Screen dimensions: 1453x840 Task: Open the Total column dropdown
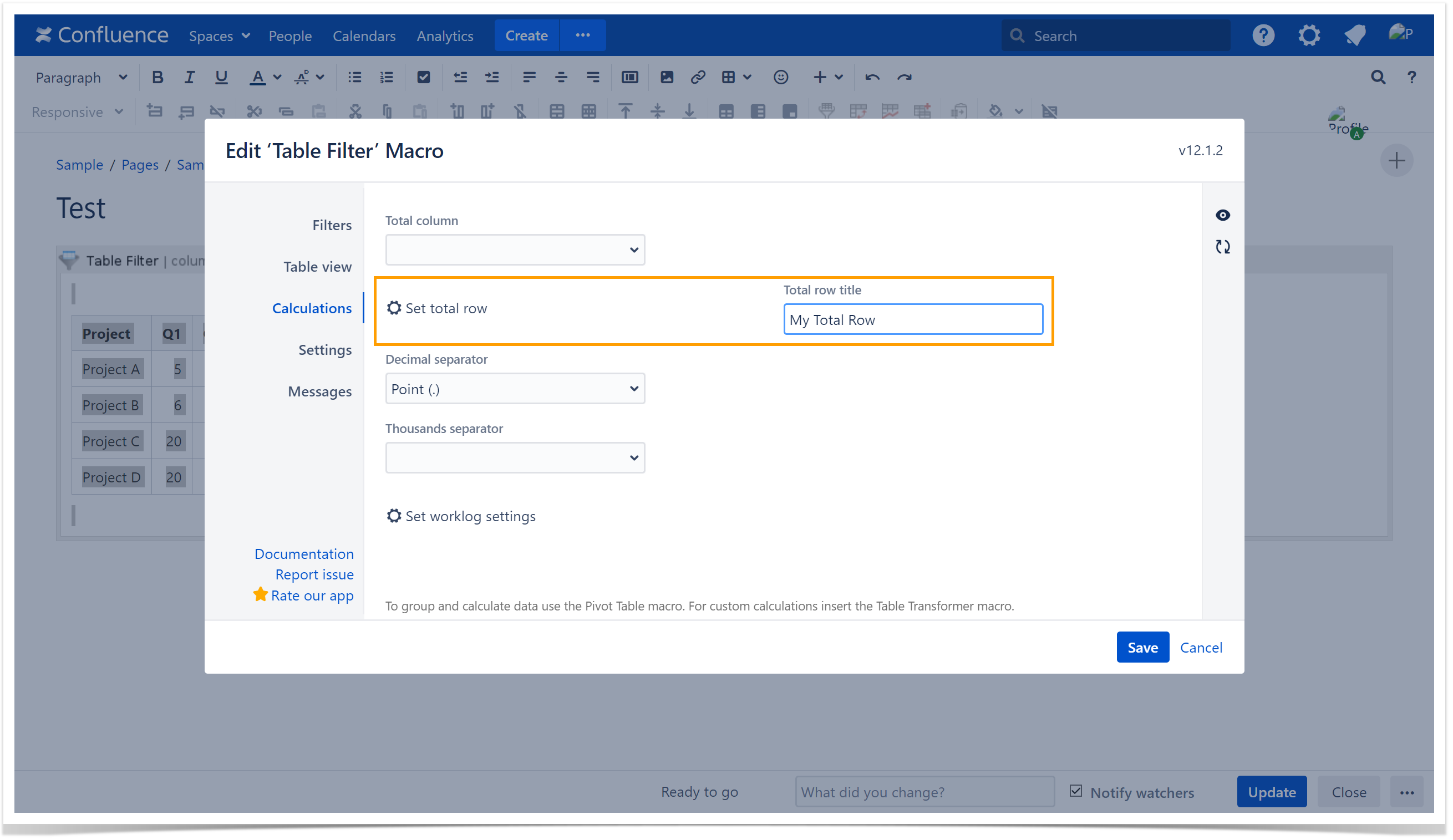point(514,250)
